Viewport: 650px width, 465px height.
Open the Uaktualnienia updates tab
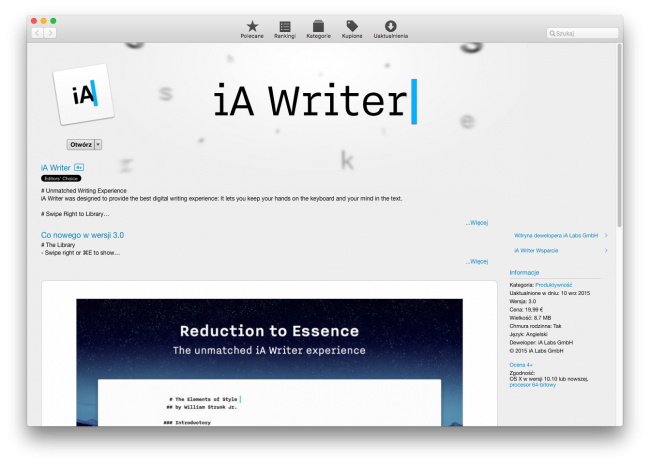tap(390, 29)
